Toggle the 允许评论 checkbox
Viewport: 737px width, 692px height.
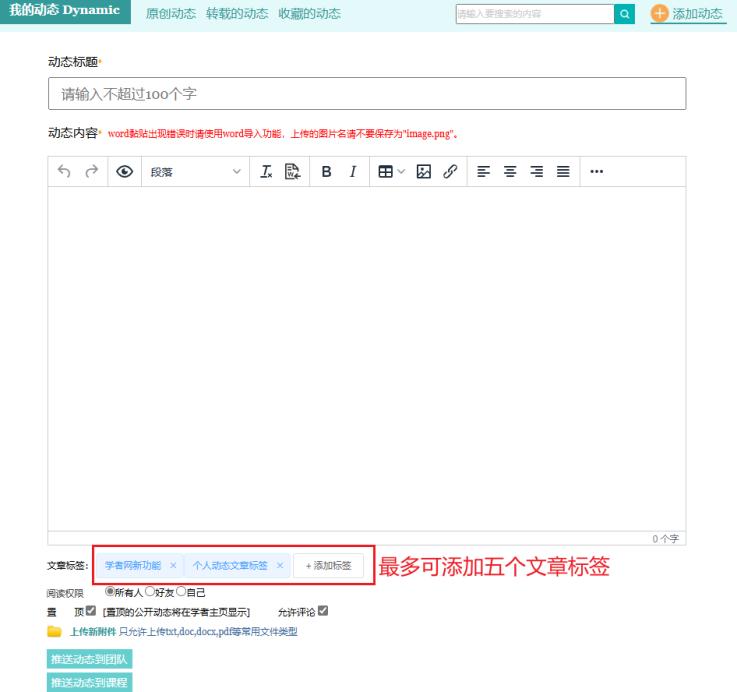322,611
